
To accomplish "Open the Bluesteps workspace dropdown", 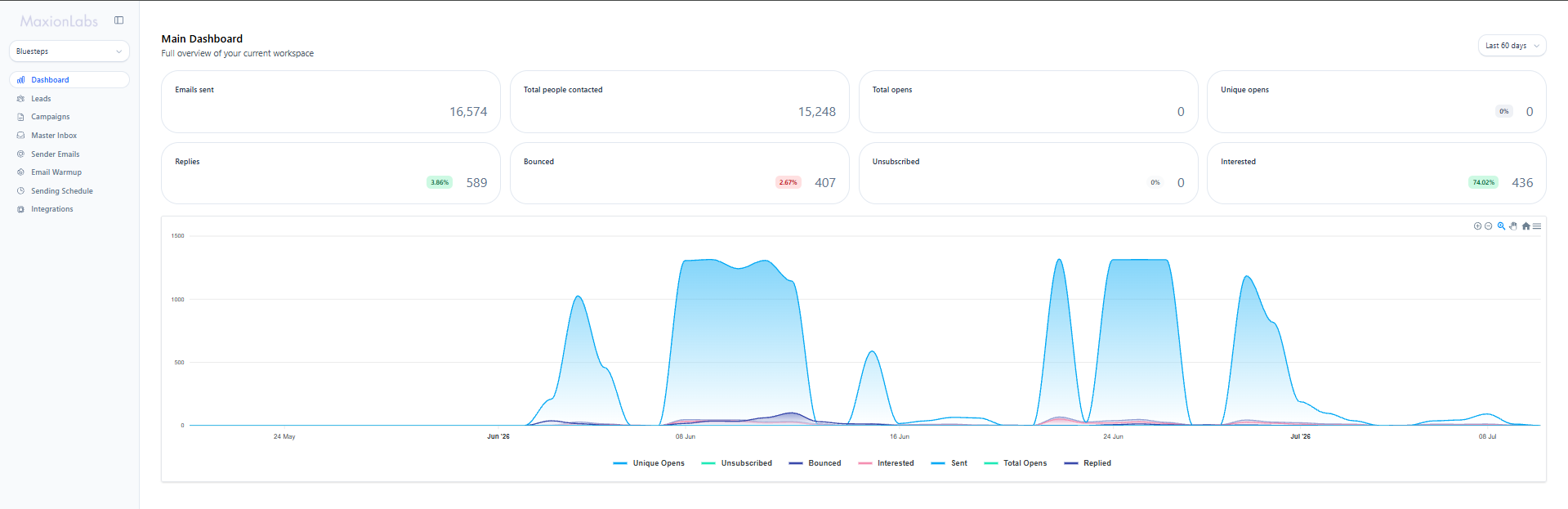I will pyautogui.click(x=69, y=51).
